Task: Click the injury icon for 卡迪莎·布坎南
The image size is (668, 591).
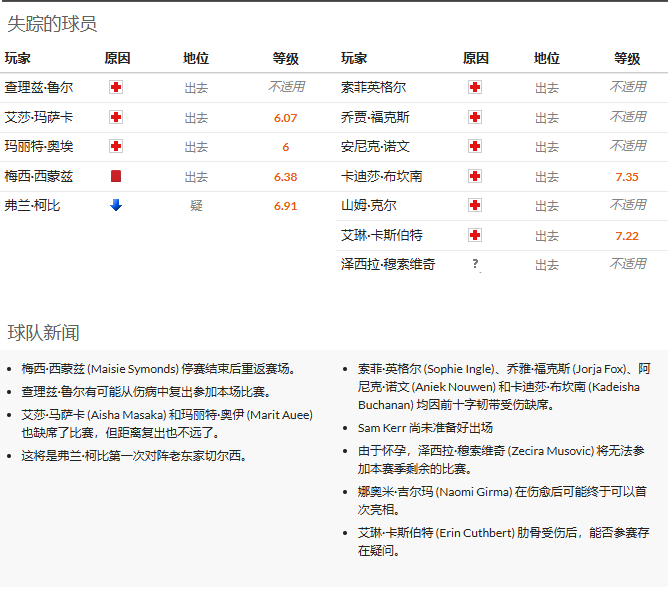Action: (x=475, y=177)
